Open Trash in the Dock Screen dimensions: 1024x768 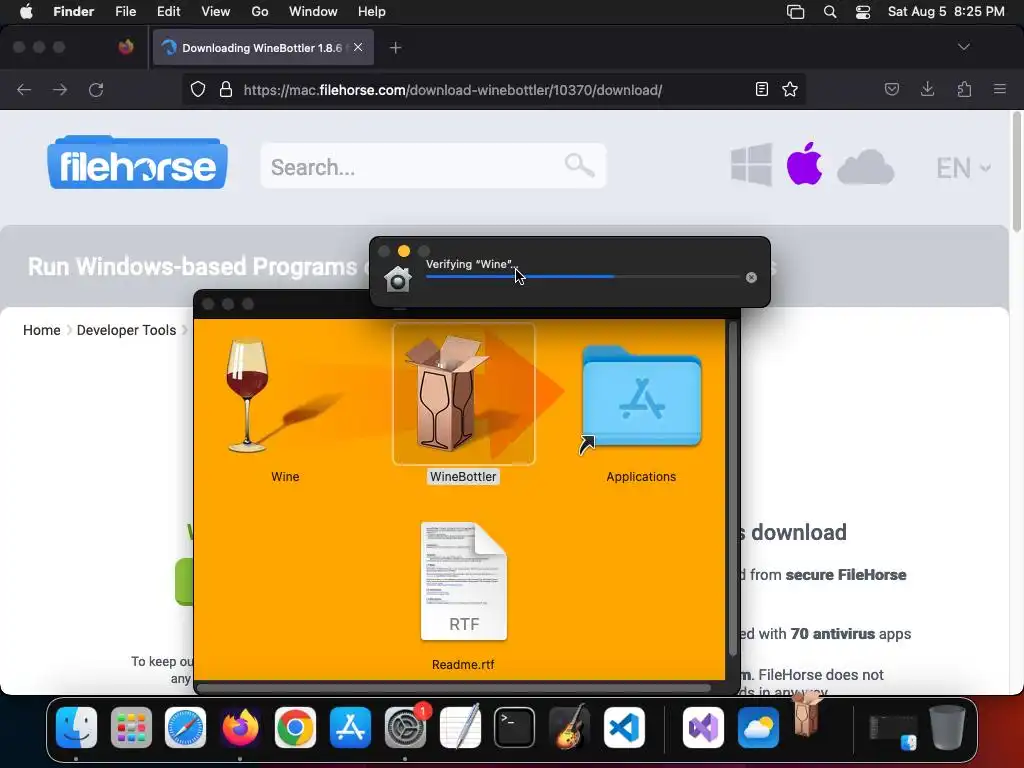click(947, 728)
